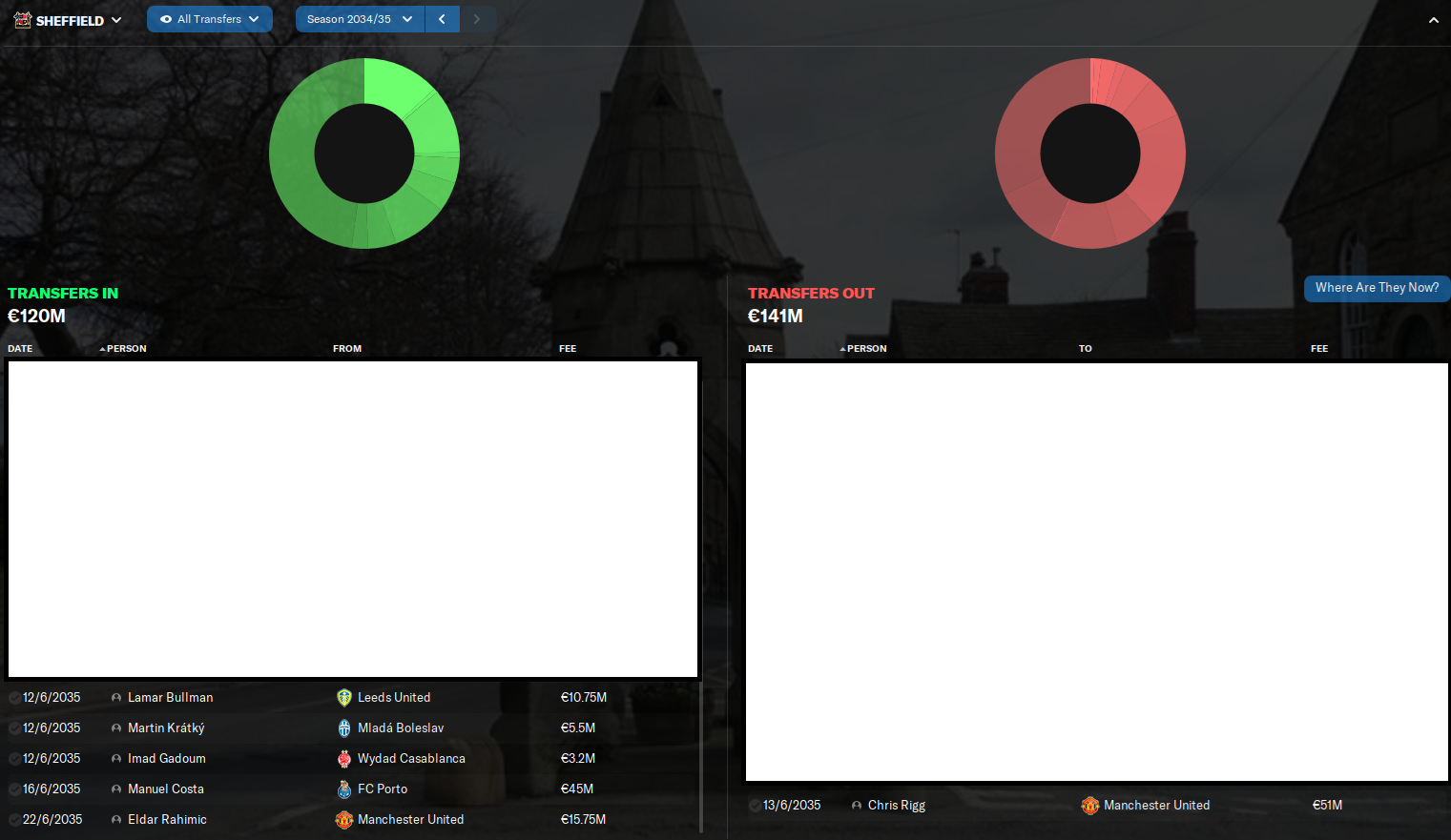Viewport: 1451px width, 840px height.
Task: Sort Transfers Out by the TO column
Action: [x=1086, y=349]
